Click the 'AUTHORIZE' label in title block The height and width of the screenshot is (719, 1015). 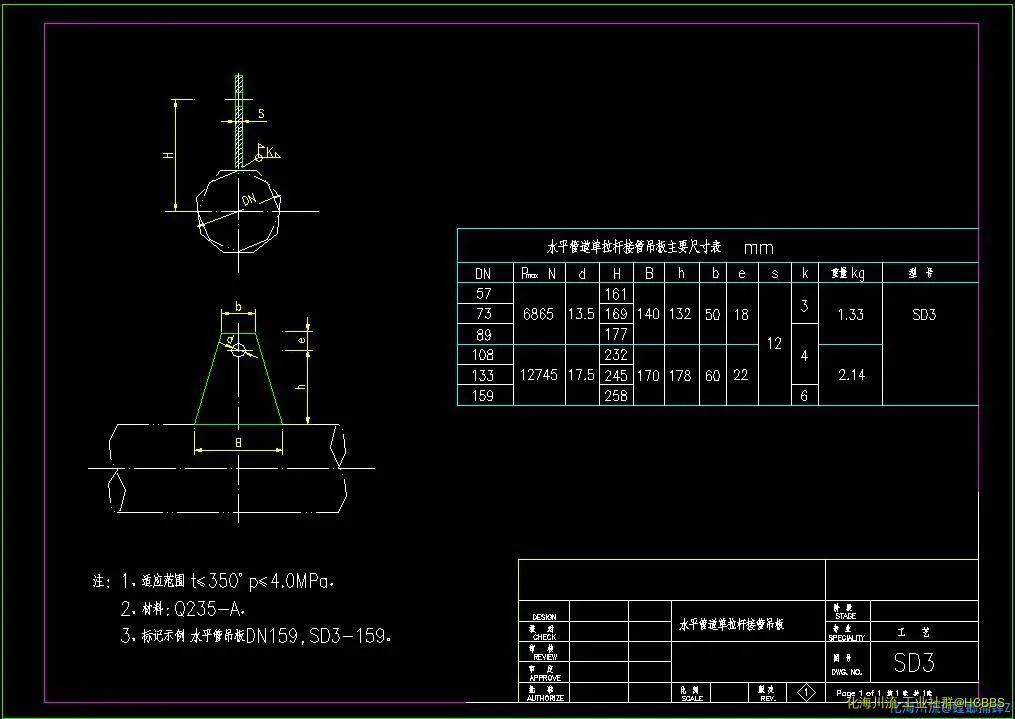[x=545, y=698]
